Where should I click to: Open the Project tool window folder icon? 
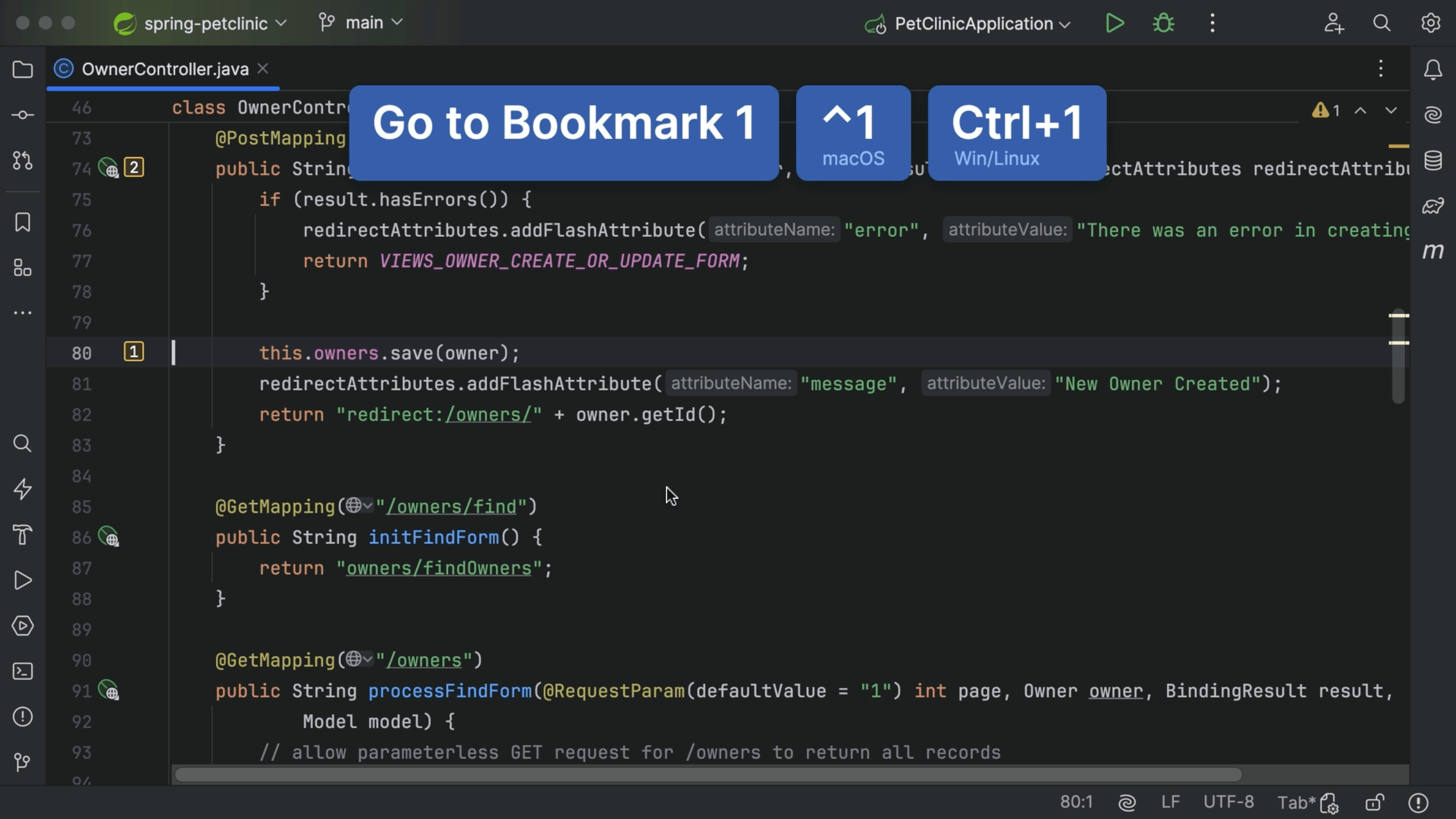click(23, 69)
